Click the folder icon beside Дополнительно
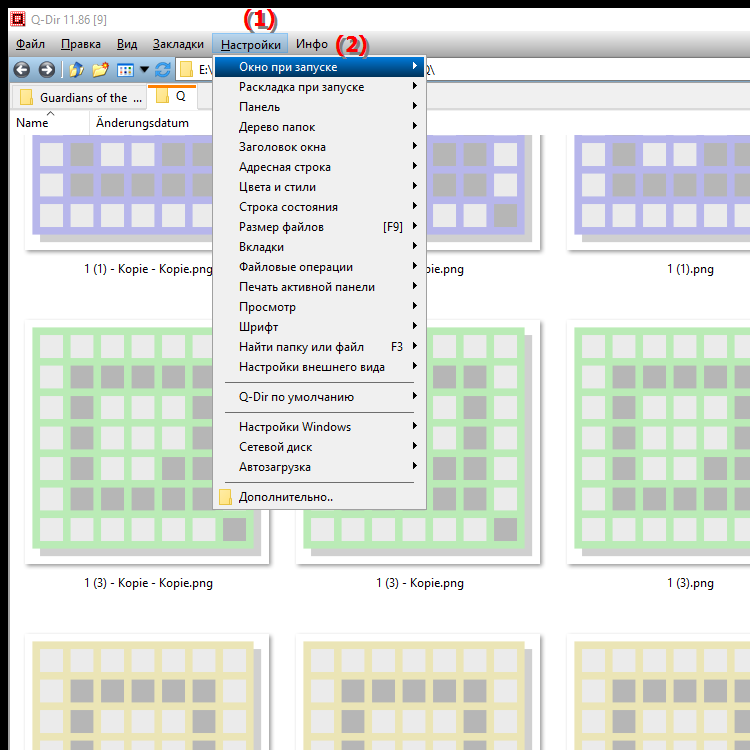 click(x=225, y=497)
